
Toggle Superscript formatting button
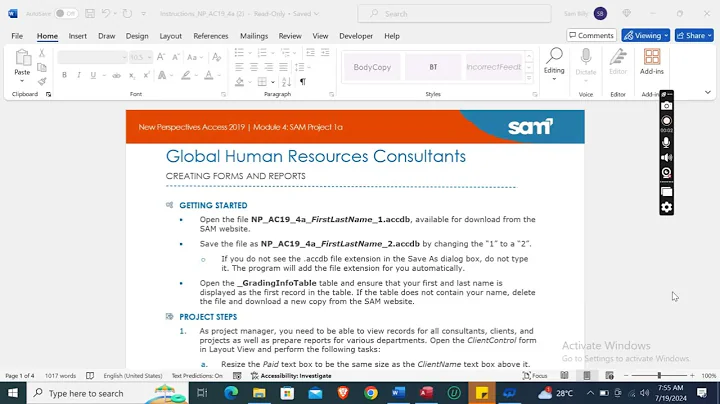[x=146, y=75]
